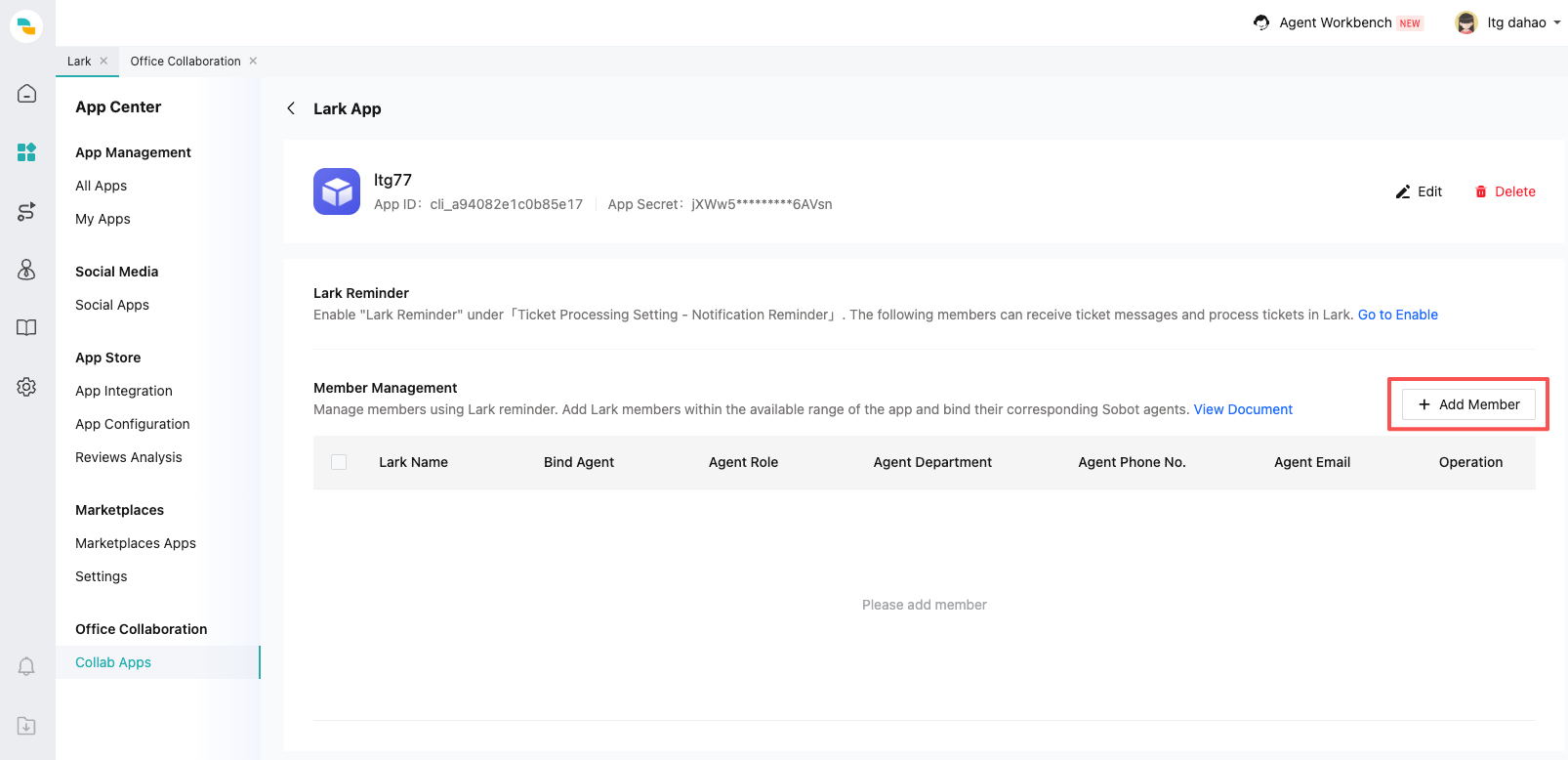The height and width of the screenshot is (760, 1568).
Task: Open Marketplaces Apps menu item
Action: pos(136,543)
